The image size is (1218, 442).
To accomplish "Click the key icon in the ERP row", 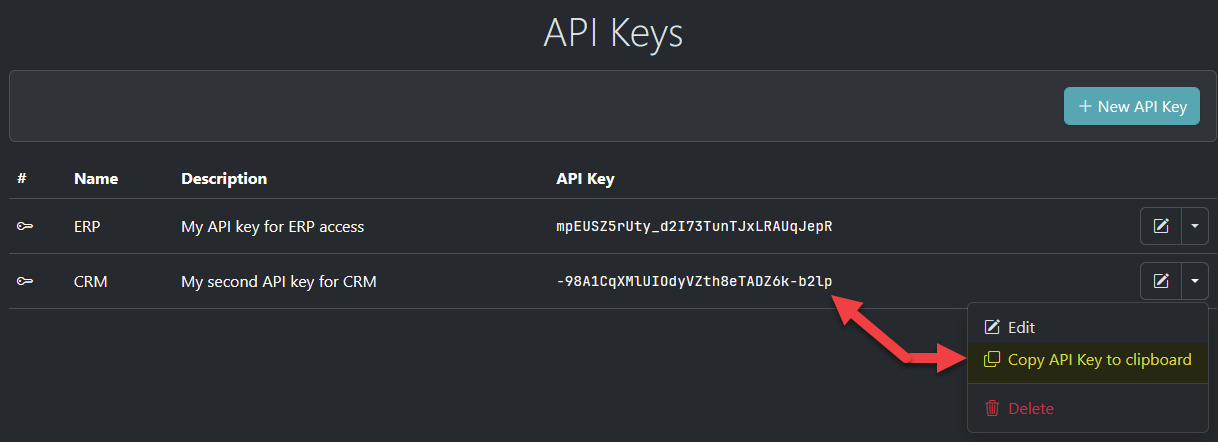I will [24, 227].
